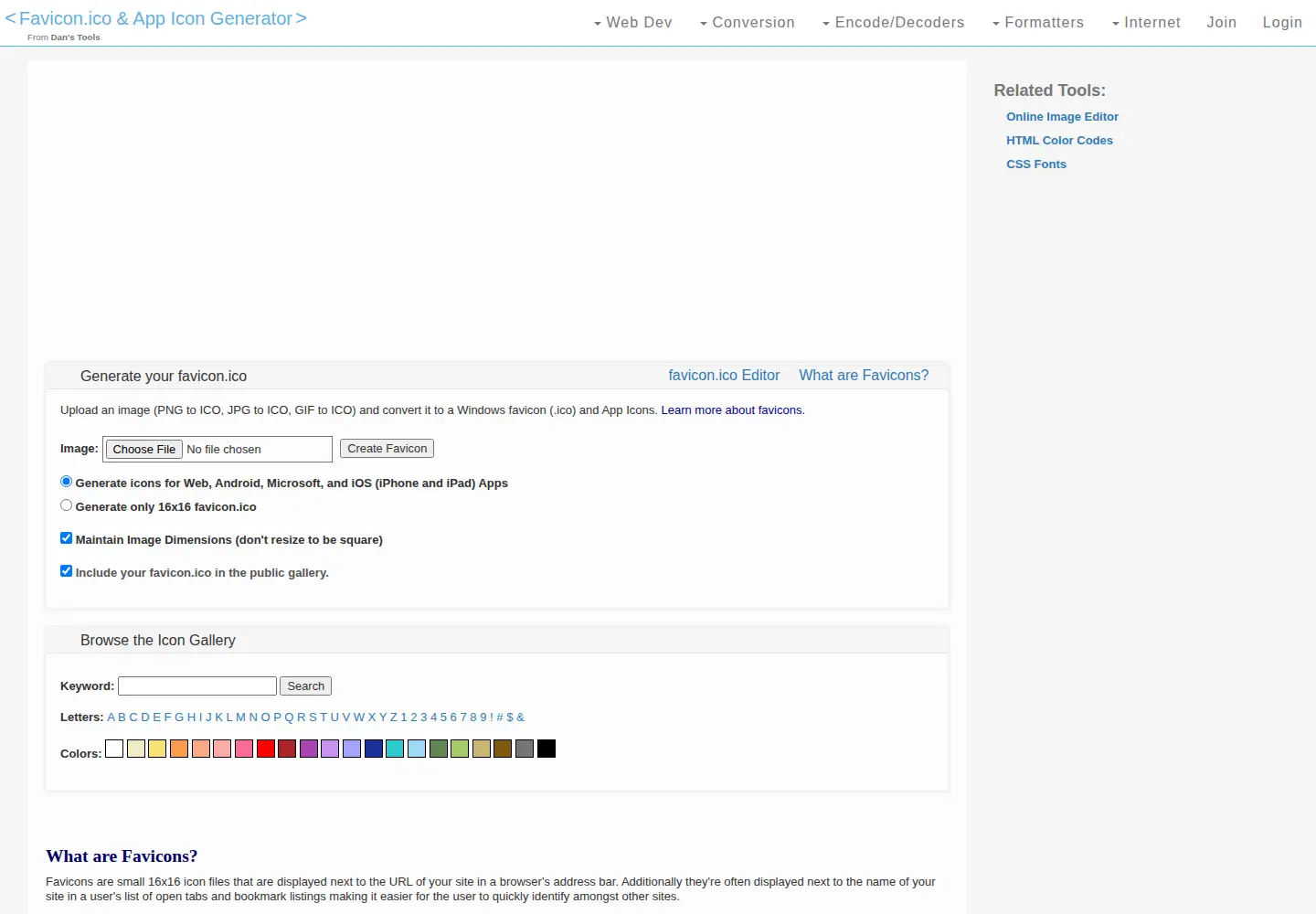Viewport: 1316px width, 914px height.
Task: Pick the teal color swatch
Action: (x=395, y=749)
